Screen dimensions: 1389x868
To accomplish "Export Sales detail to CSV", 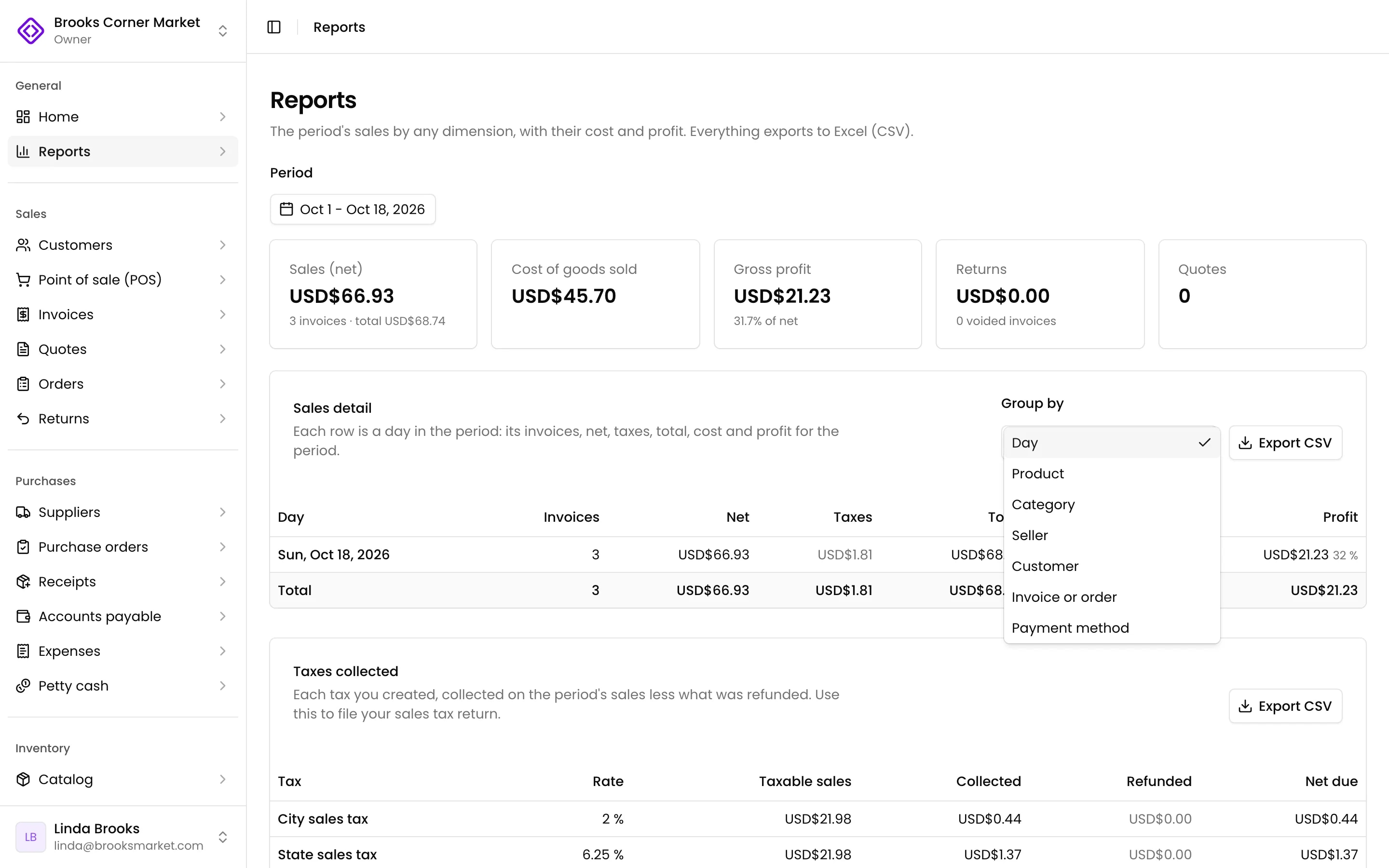I will pos(1285,443).
